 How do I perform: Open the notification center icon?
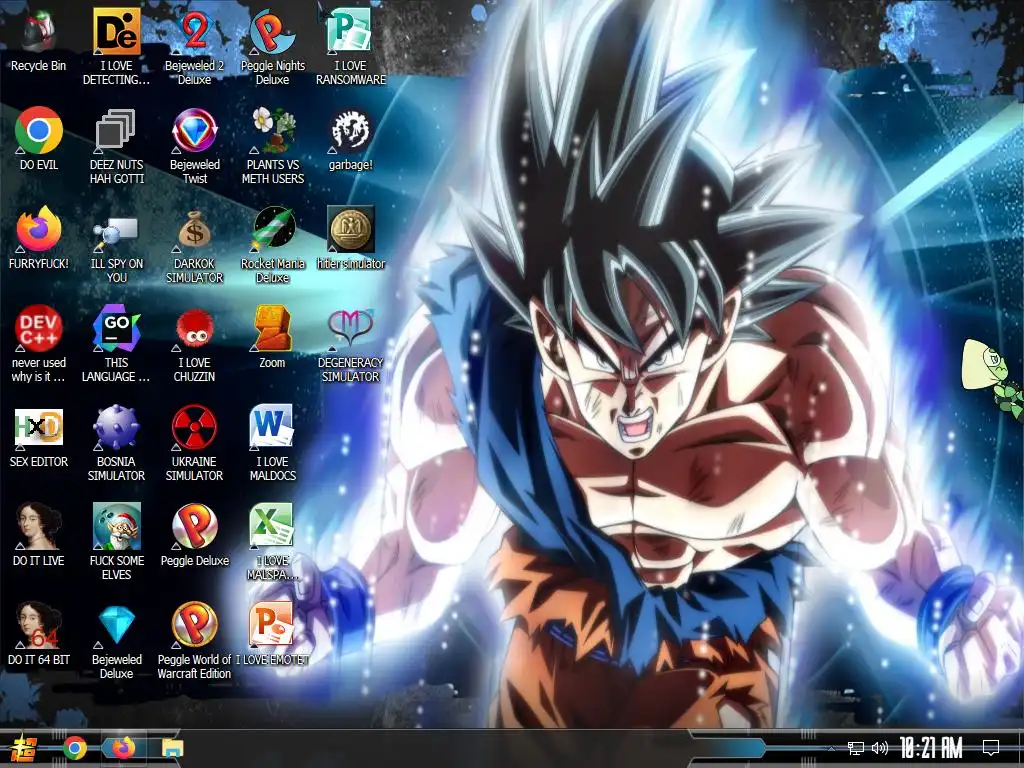(x=991, y=748)
